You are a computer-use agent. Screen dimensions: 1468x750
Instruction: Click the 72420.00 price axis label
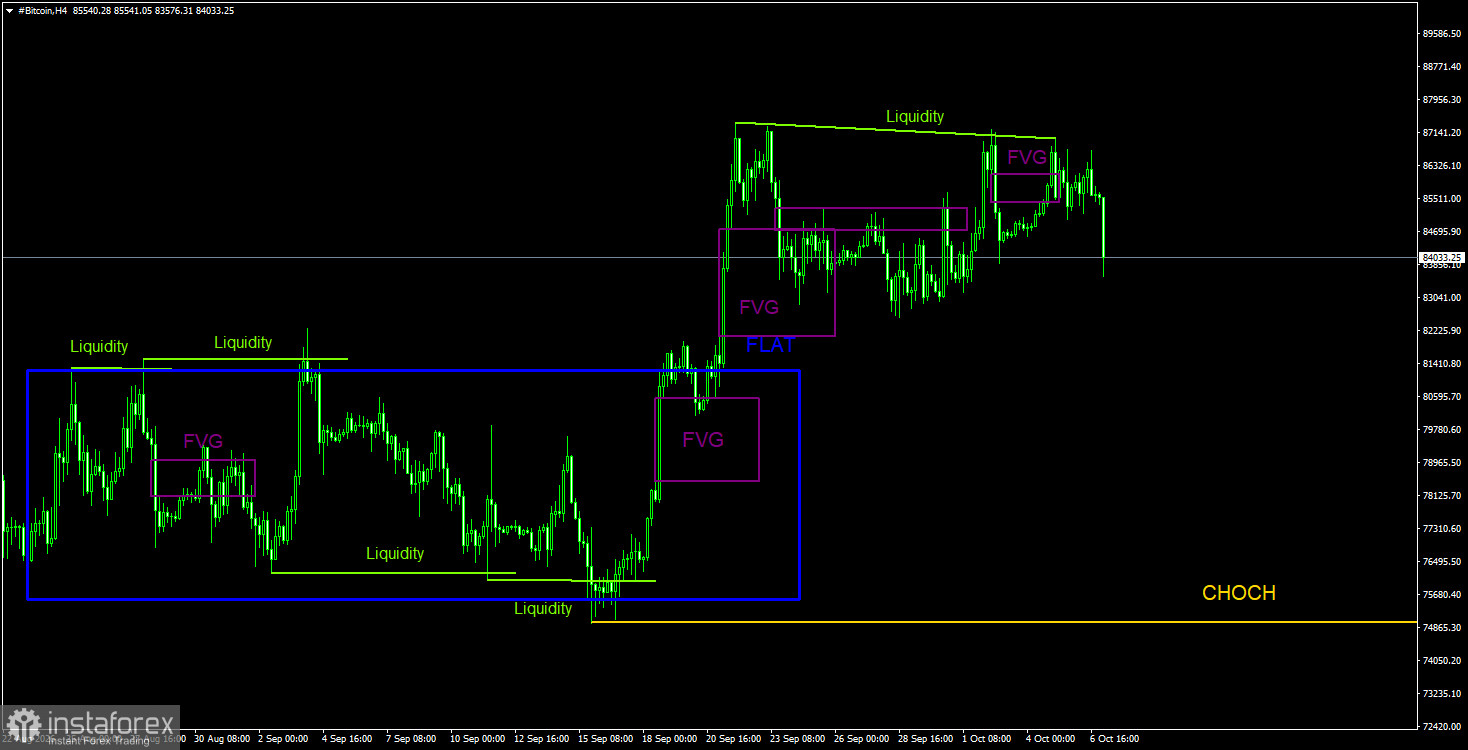(x=1442, y=726)
